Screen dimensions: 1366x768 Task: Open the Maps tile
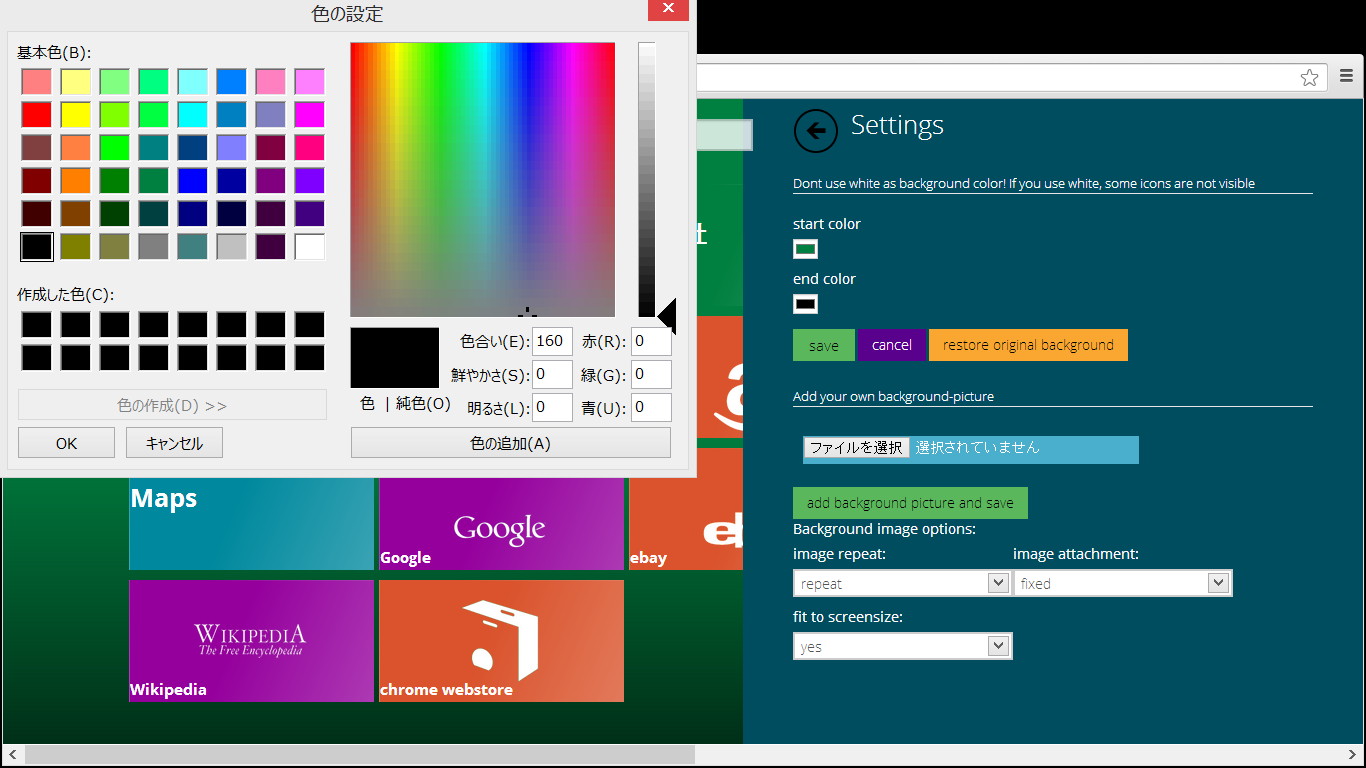click(x=251, y=524)
